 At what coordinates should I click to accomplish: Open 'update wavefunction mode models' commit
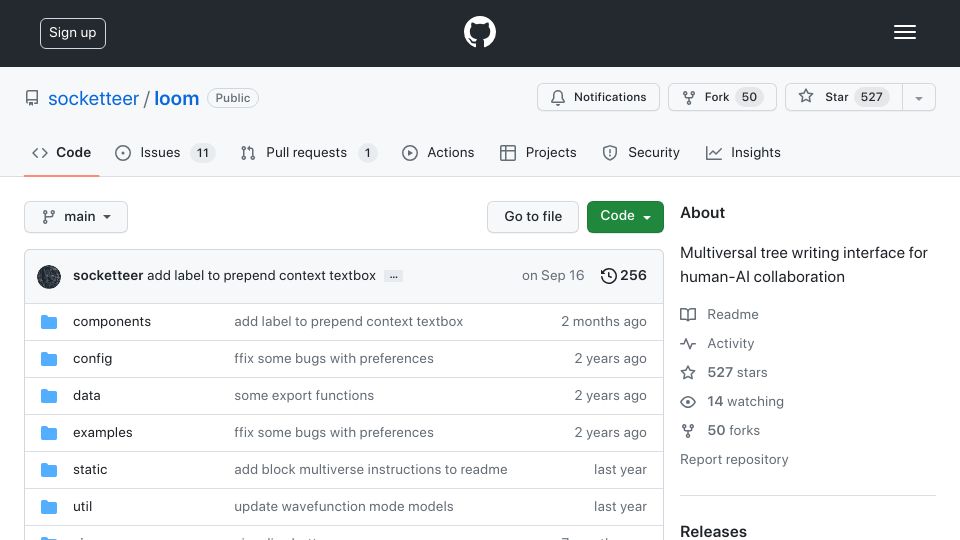pyautogui.click(x=343, y=506)
